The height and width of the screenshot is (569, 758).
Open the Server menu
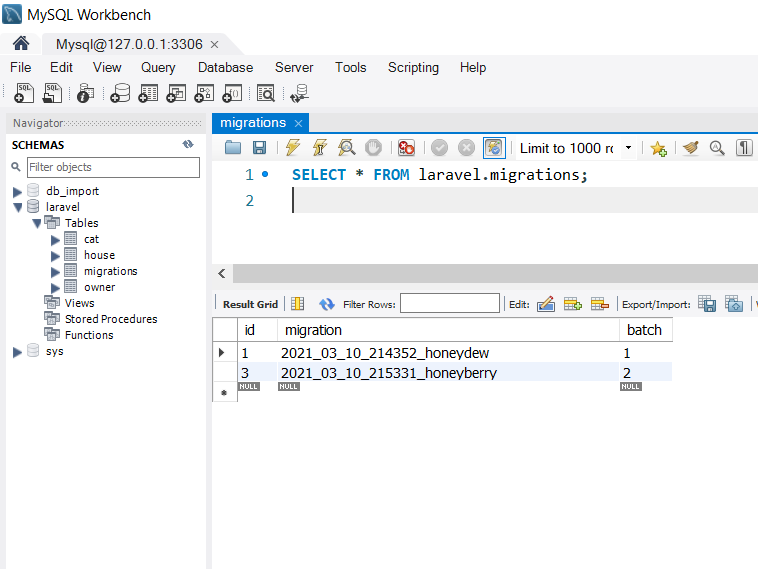coord(294,67)
